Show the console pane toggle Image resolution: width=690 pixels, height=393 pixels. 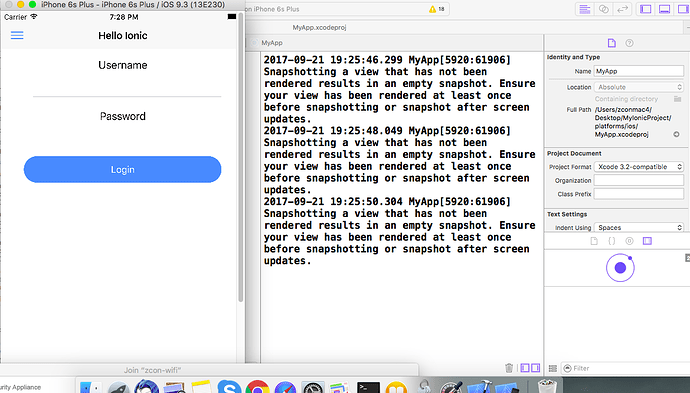536,368
